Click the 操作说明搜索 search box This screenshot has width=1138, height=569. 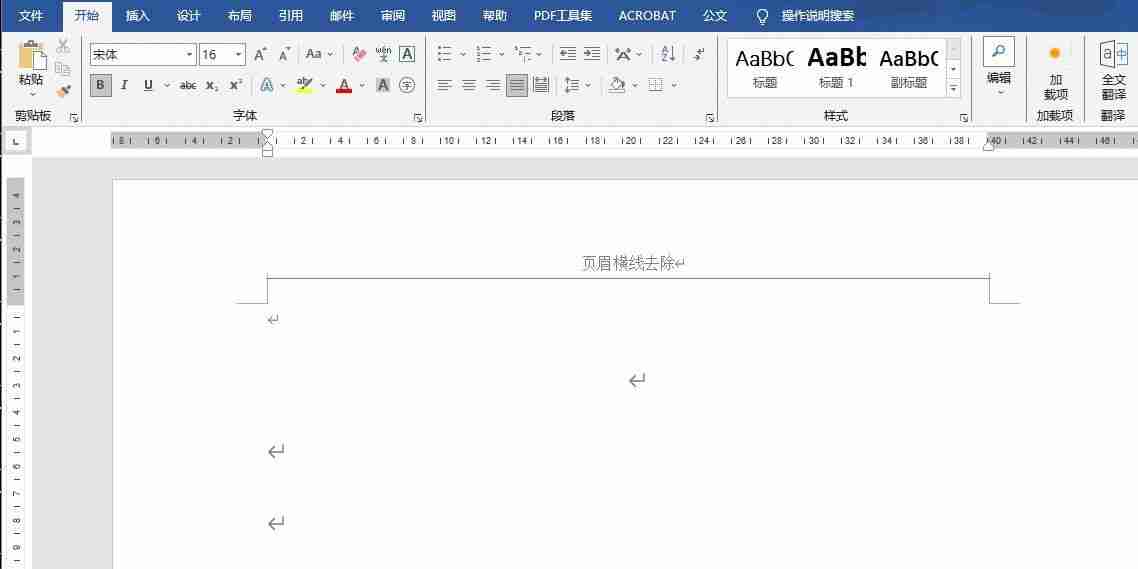817,16
